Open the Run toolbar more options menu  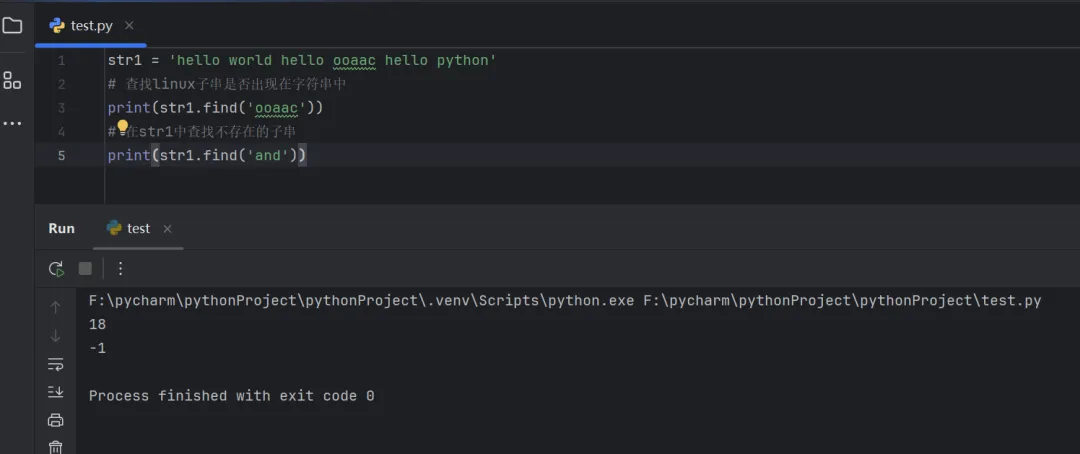click(x=120, y=268)
